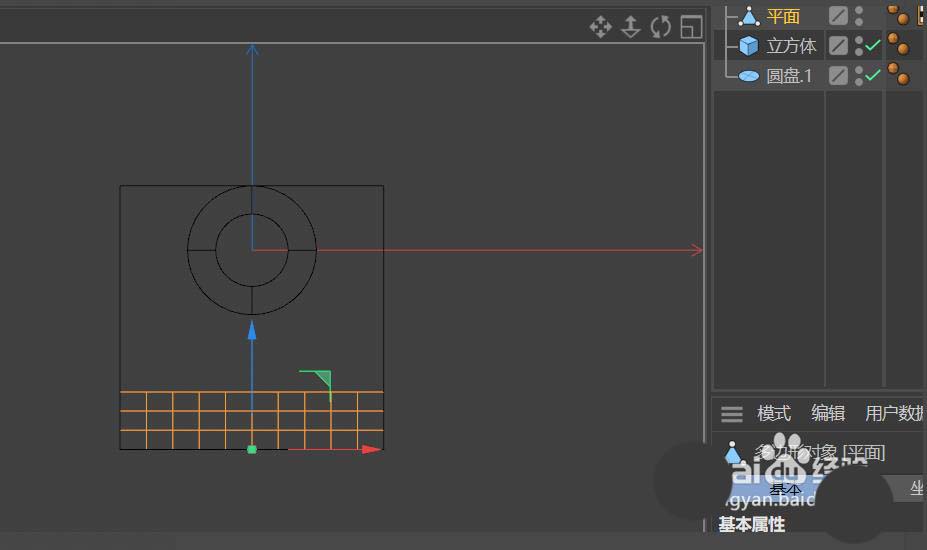Open the 模式 menu in attributes panel

point(774,414)
